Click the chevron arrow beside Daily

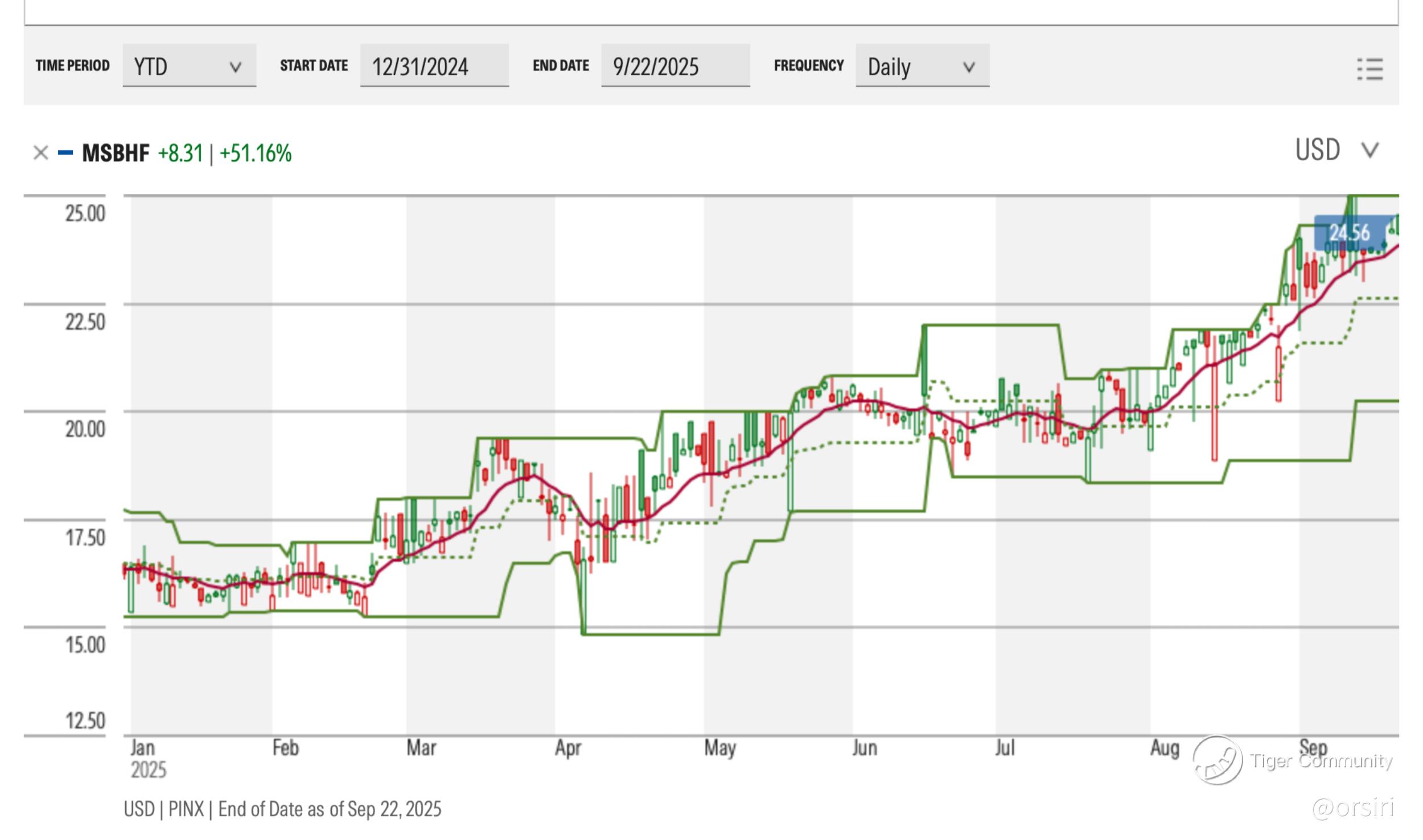969,67
